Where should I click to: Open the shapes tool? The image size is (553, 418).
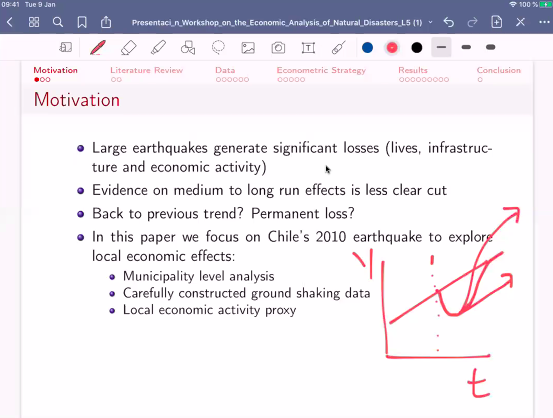(x=188, y=47)
